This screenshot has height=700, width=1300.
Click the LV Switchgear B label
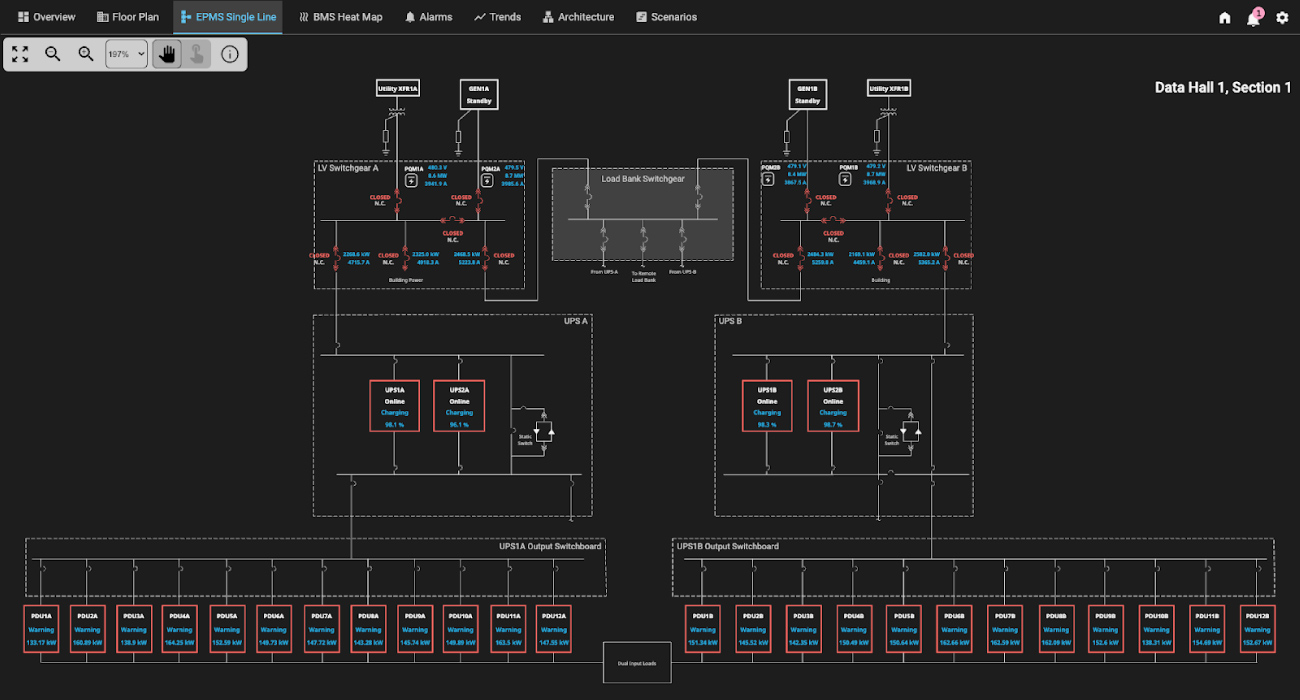[x=937, y=168]
